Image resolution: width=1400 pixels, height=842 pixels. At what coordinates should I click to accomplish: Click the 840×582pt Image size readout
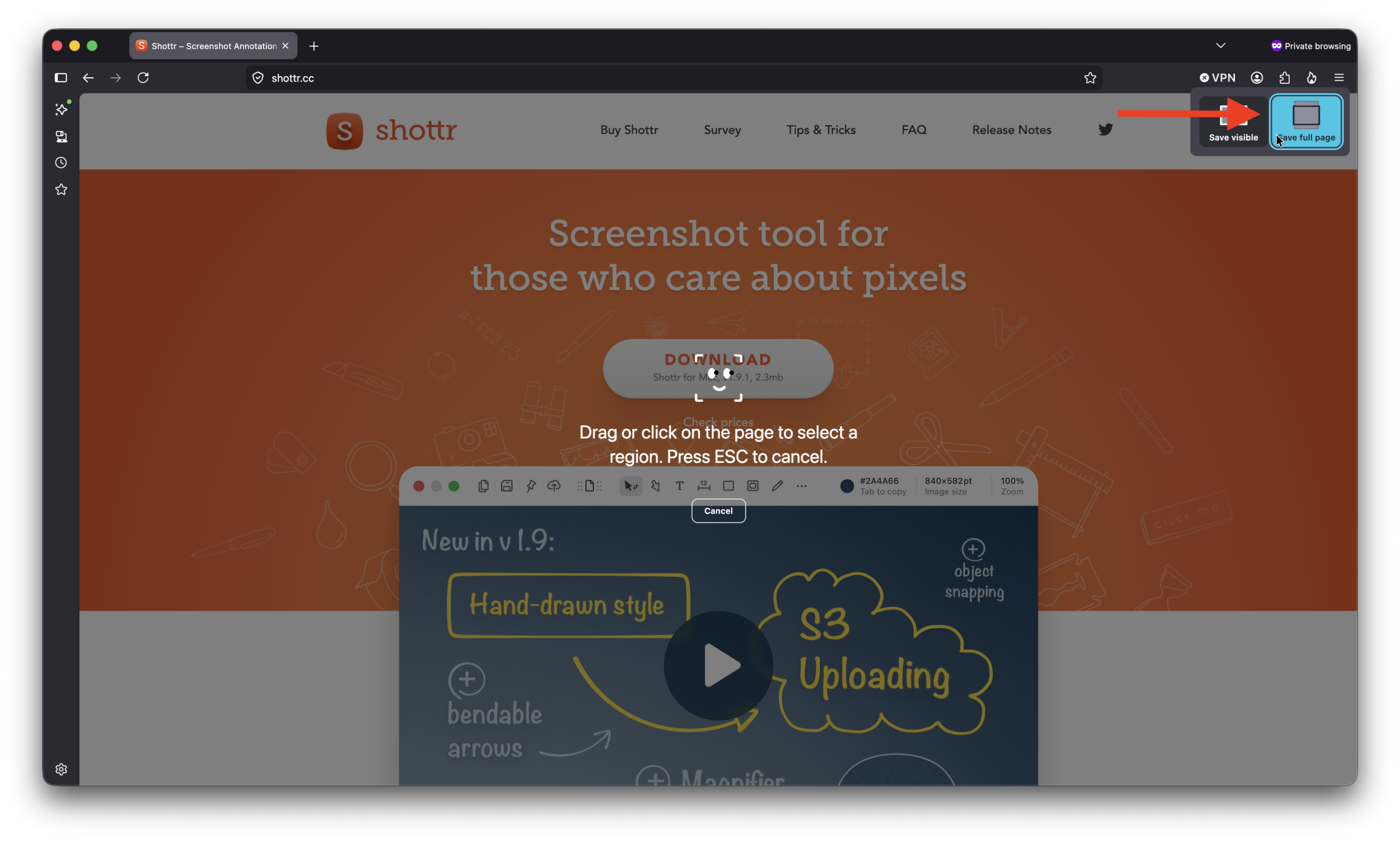947,486
